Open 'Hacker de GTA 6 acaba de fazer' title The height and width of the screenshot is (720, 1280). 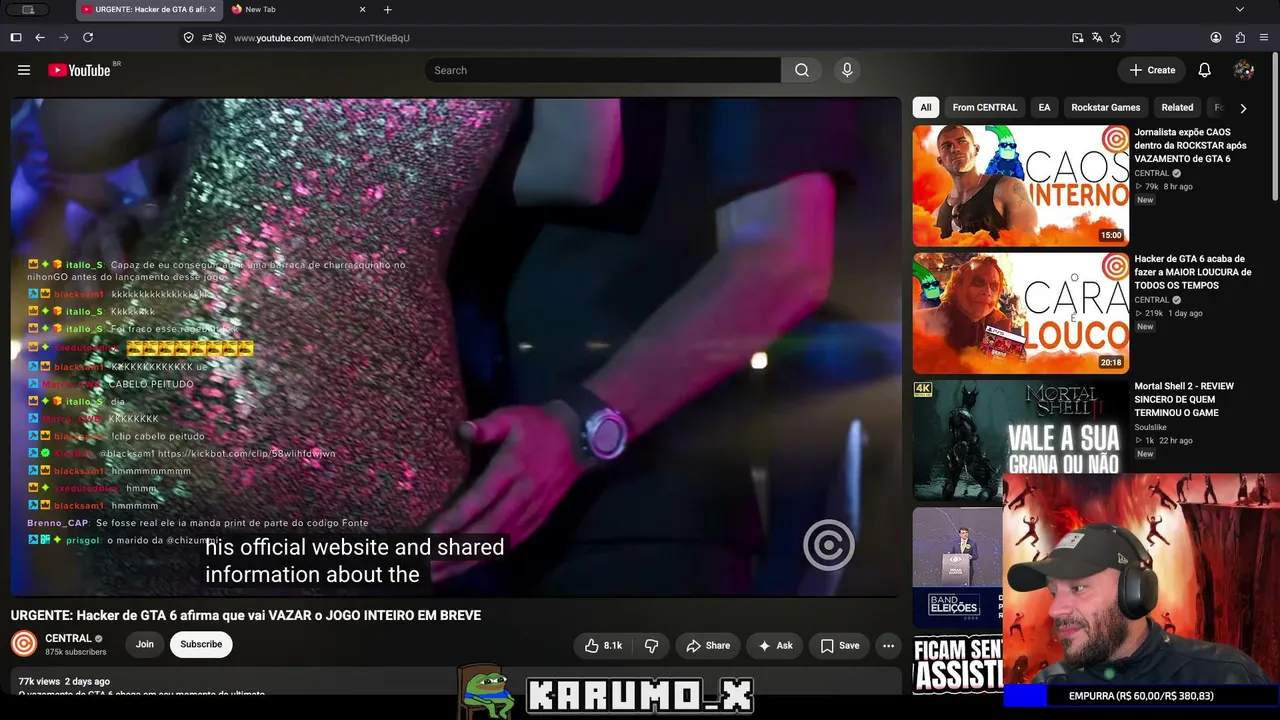[1193, 272]
